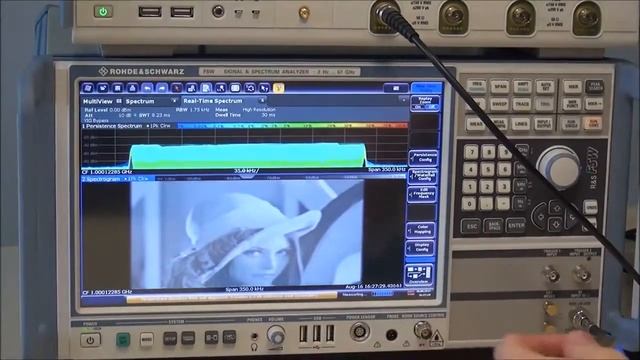The height and width of the screenshot is (360, 640).
Task: Tap the Windows icon in the analyzer toolbar
Action: click(x=87, y=88)
